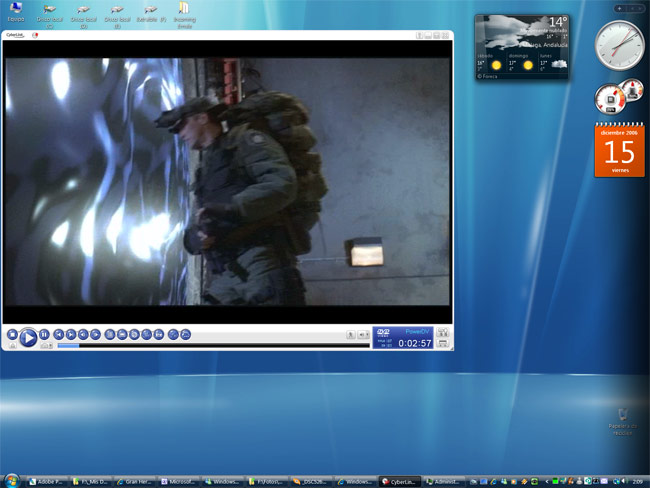Click the 0:02:57 elapsed time display
Screen dimensions: 650x488
[x=415, y=343]
